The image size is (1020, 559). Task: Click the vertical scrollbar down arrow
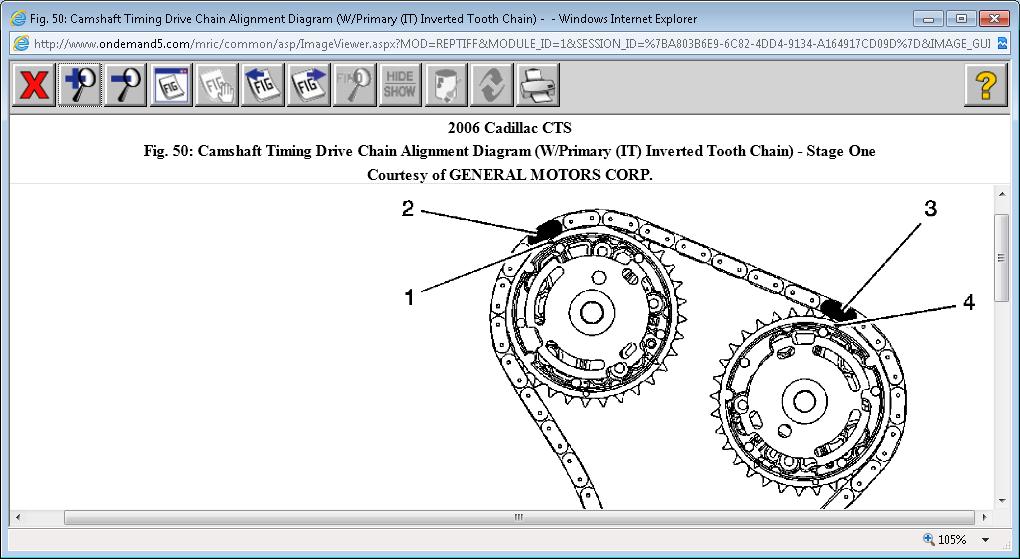tap(1002, 501)
